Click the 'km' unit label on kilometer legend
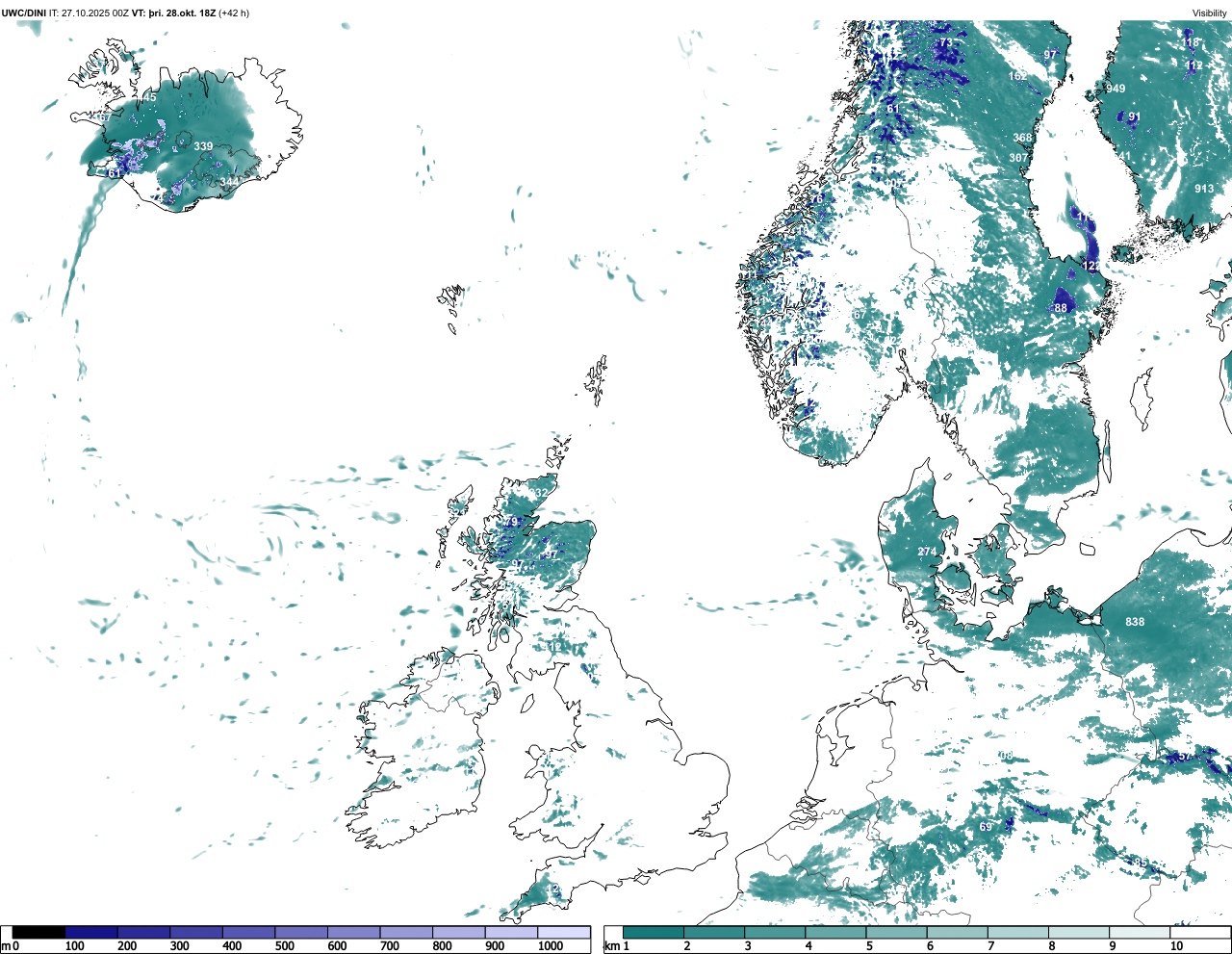The width and height of the screenshot is (1232, 954). coord(612,946)
